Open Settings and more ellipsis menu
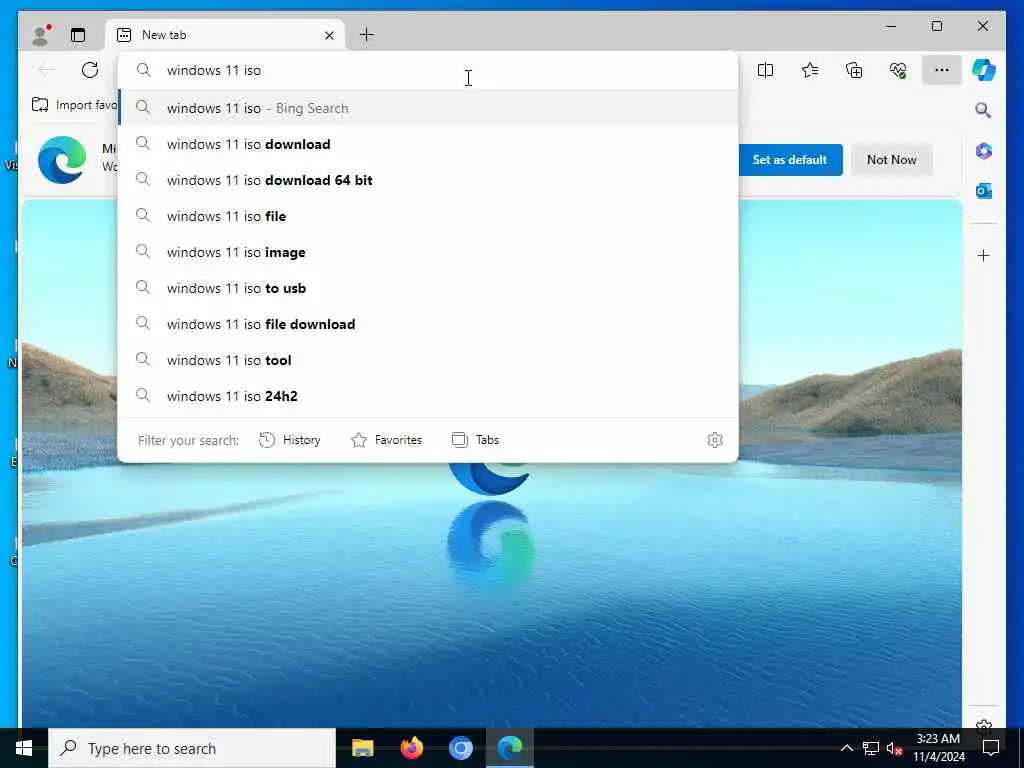1024x768 pixels. tap(942, 70)
